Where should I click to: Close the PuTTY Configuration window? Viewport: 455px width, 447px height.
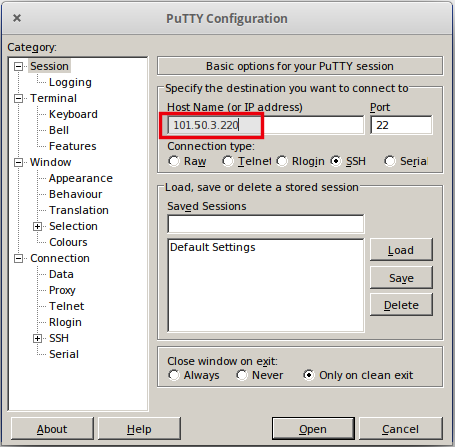pyautogui.click(x=17, y=18)
